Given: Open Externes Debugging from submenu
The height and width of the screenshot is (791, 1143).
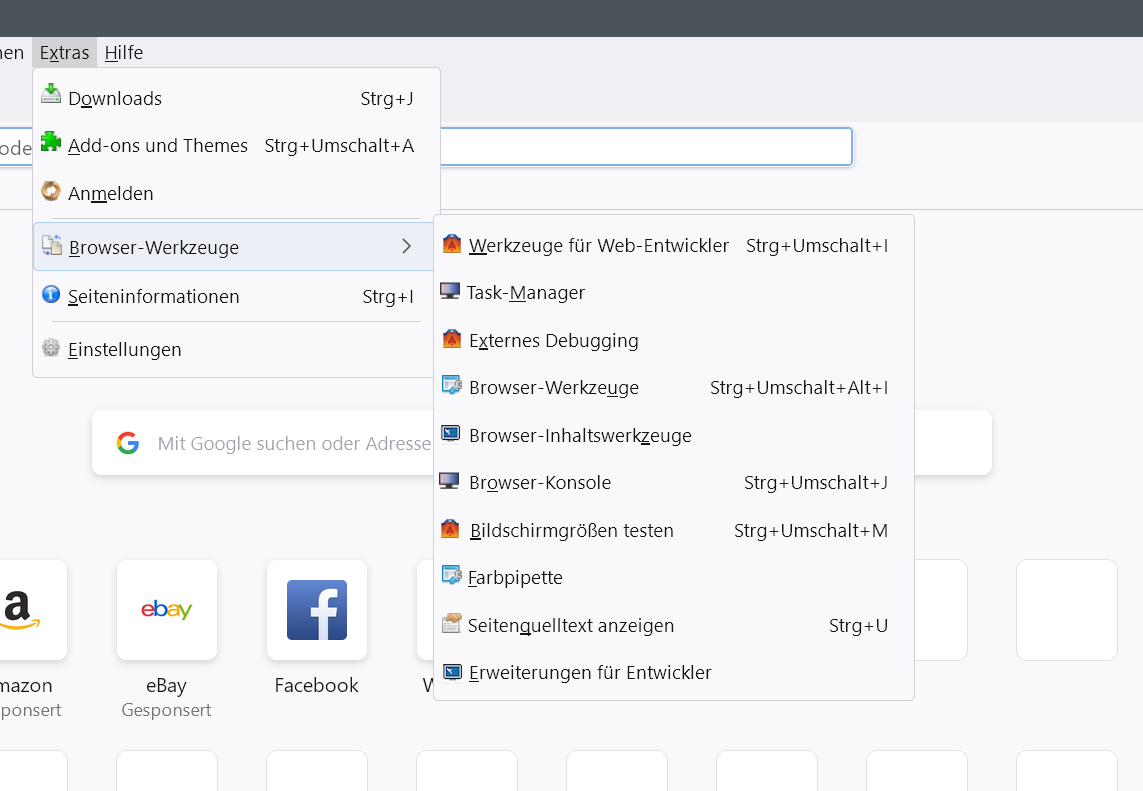Looking at the screenshot, I should pos(553,340).
